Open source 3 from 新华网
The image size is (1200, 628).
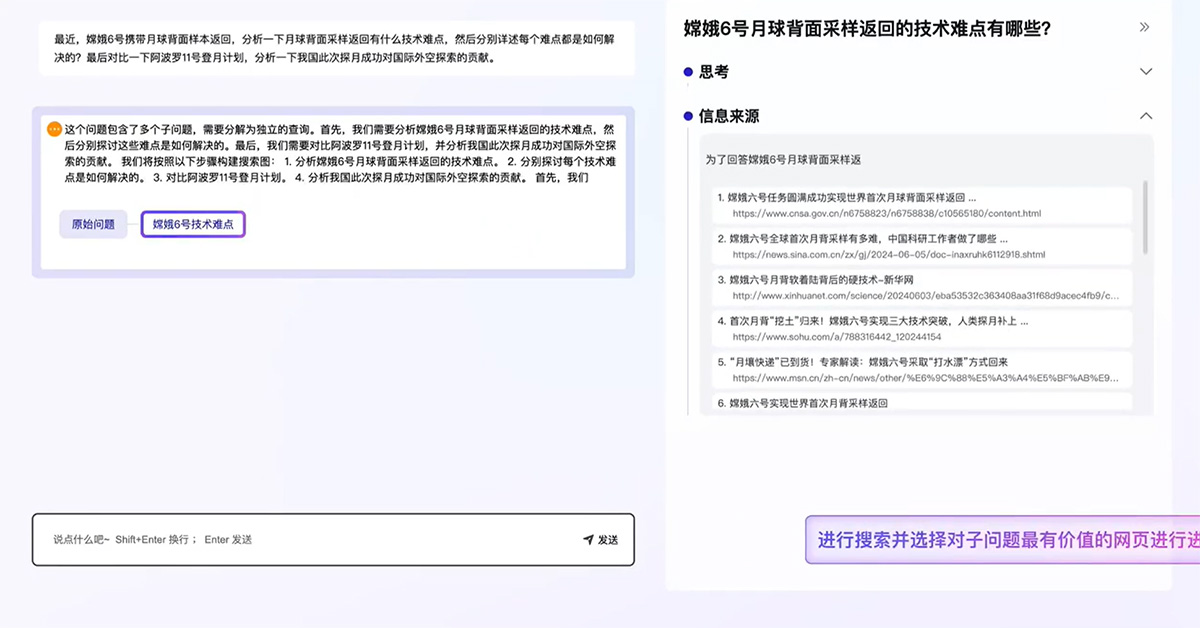tap(820, 280)
